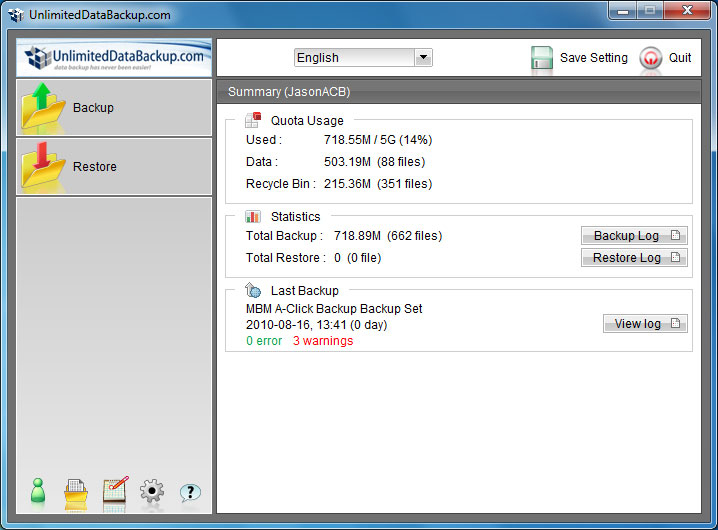718x530 pixels.
Task: Click '215.36M (351 files)' recycle bin value
Action: pyautogui.click(x=378, y=184)
